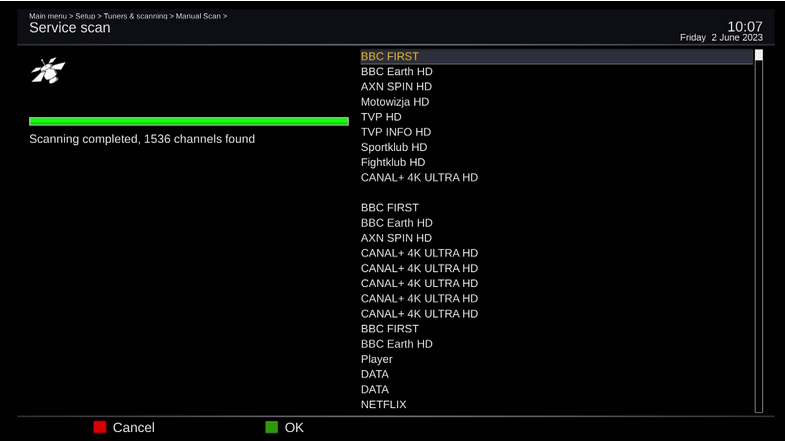Click the Service scan title
Image resolution: width=785 pixels, height=441 pixels.
70,28
